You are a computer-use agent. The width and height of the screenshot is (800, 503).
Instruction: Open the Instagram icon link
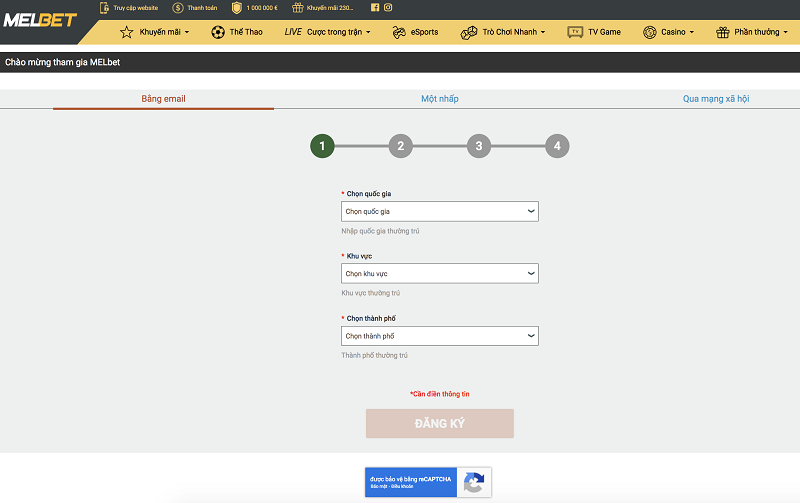point(388,8)
